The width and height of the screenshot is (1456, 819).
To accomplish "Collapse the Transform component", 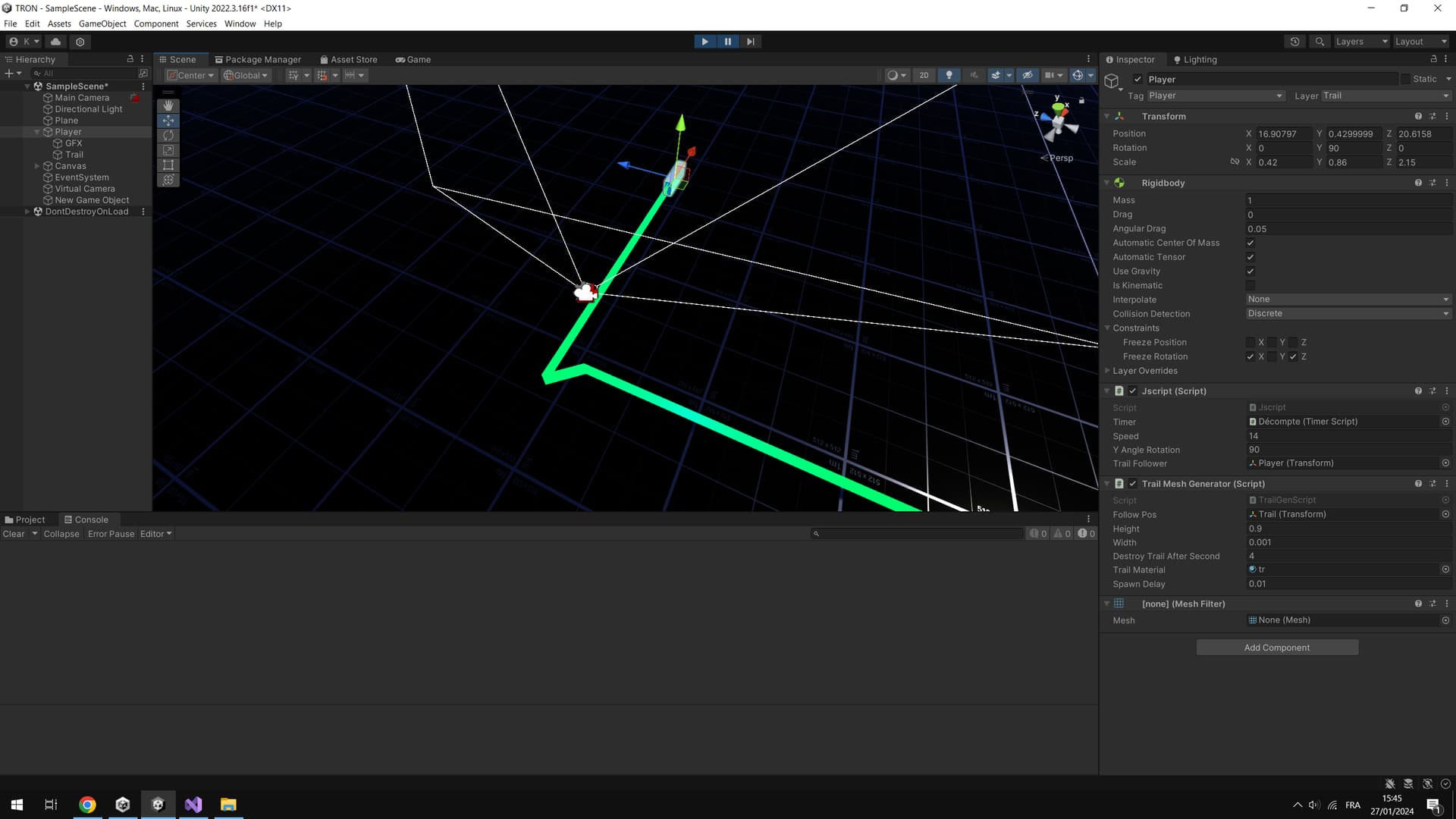I will pyautogui.click(x=1106, y=116).
